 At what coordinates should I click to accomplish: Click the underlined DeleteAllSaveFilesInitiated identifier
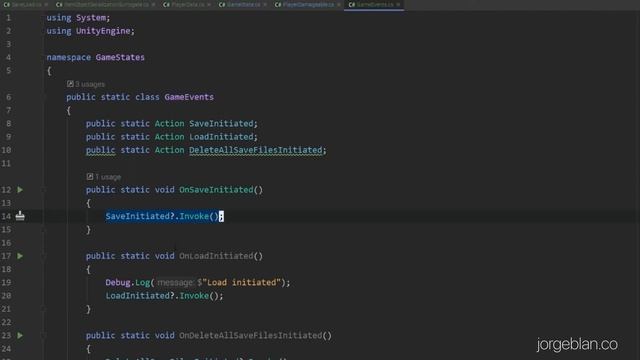pyautogui.click(x=256, y=150)
